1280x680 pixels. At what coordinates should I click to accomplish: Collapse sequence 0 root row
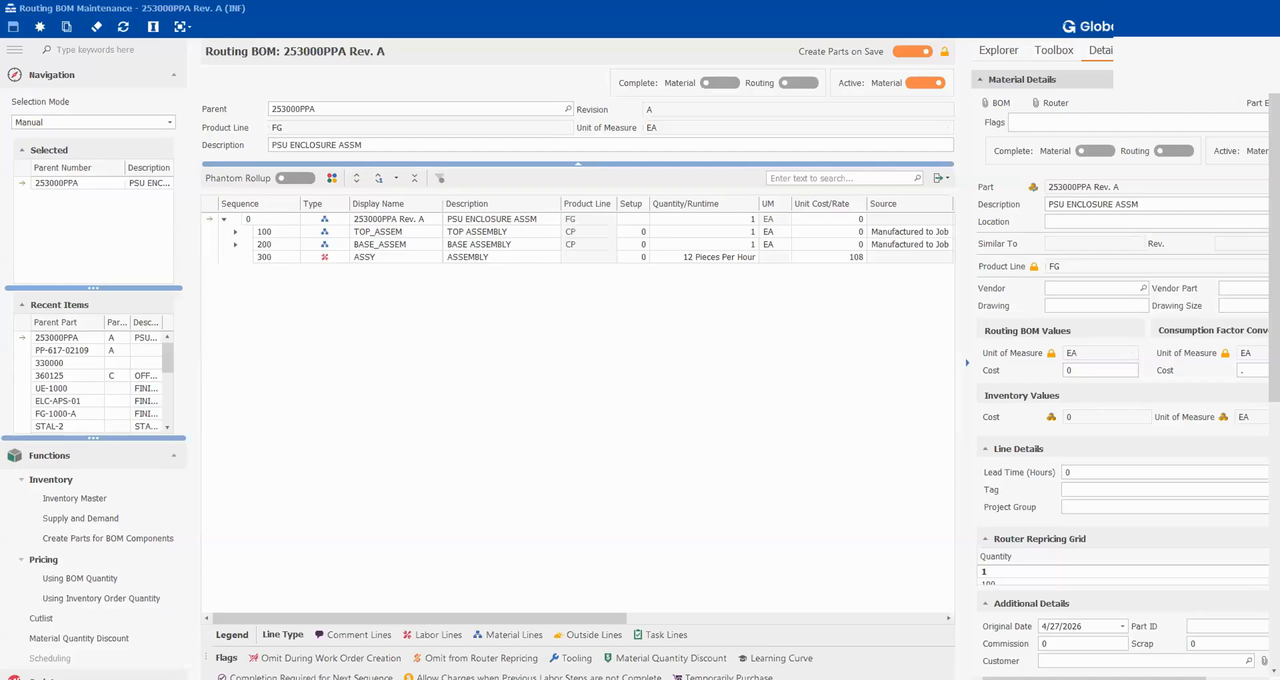(224, 219)
